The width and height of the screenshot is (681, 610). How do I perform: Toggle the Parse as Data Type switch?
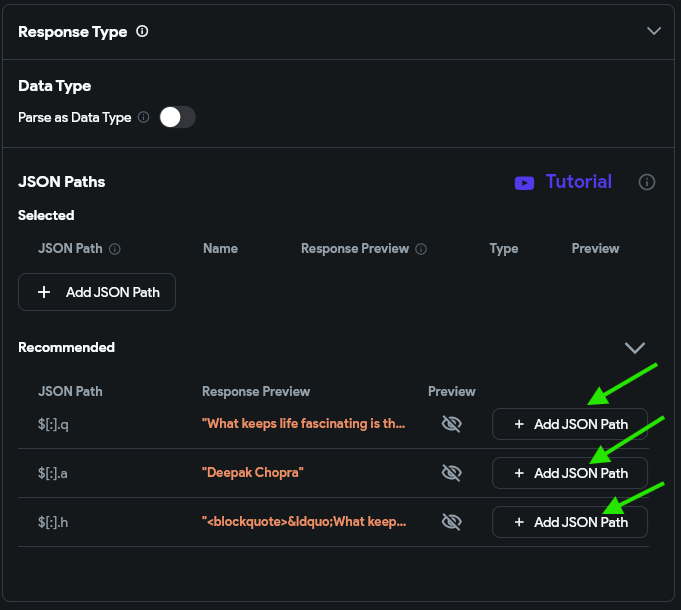178,117
